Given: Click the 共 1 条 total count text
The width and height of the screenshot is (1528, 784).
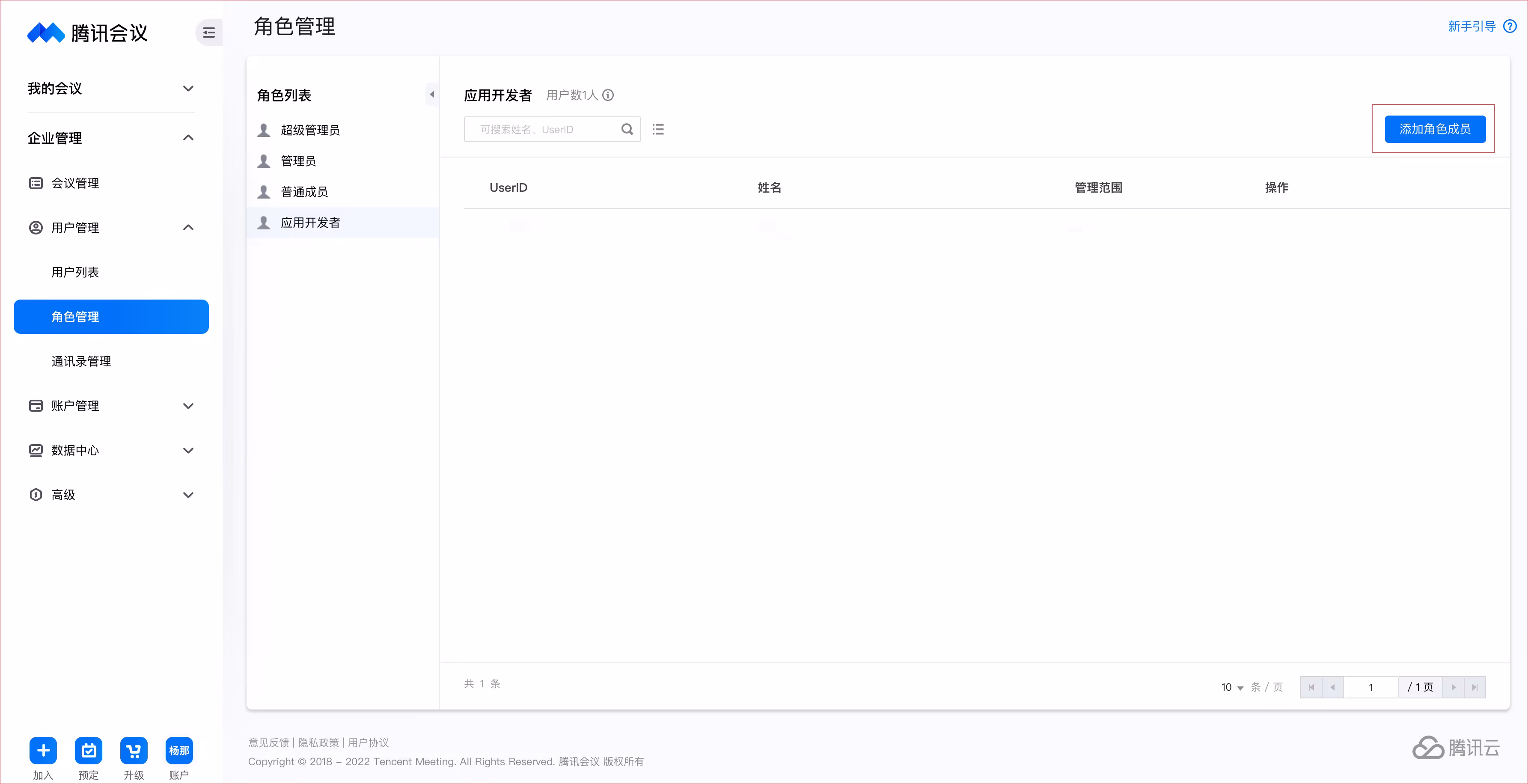Looking at the screenshot, I should 482,684.
